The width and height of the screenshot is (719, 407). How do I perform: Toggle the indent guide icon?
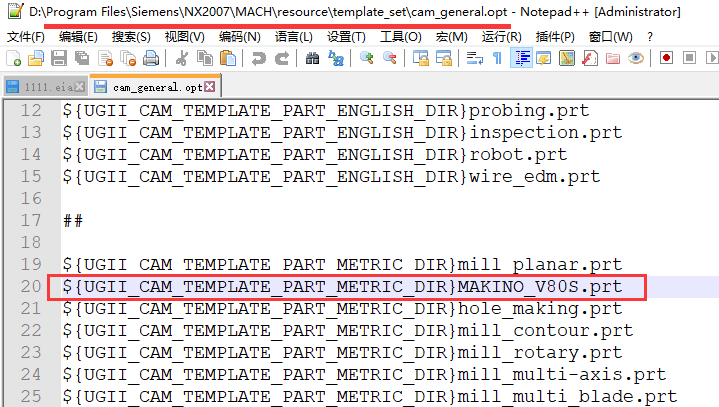point(521,58)
